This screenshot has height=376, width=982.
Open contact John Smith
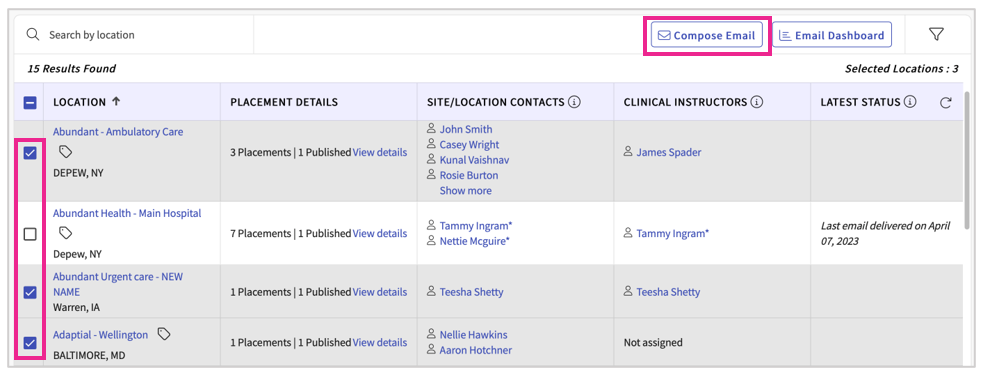[466, 129]
